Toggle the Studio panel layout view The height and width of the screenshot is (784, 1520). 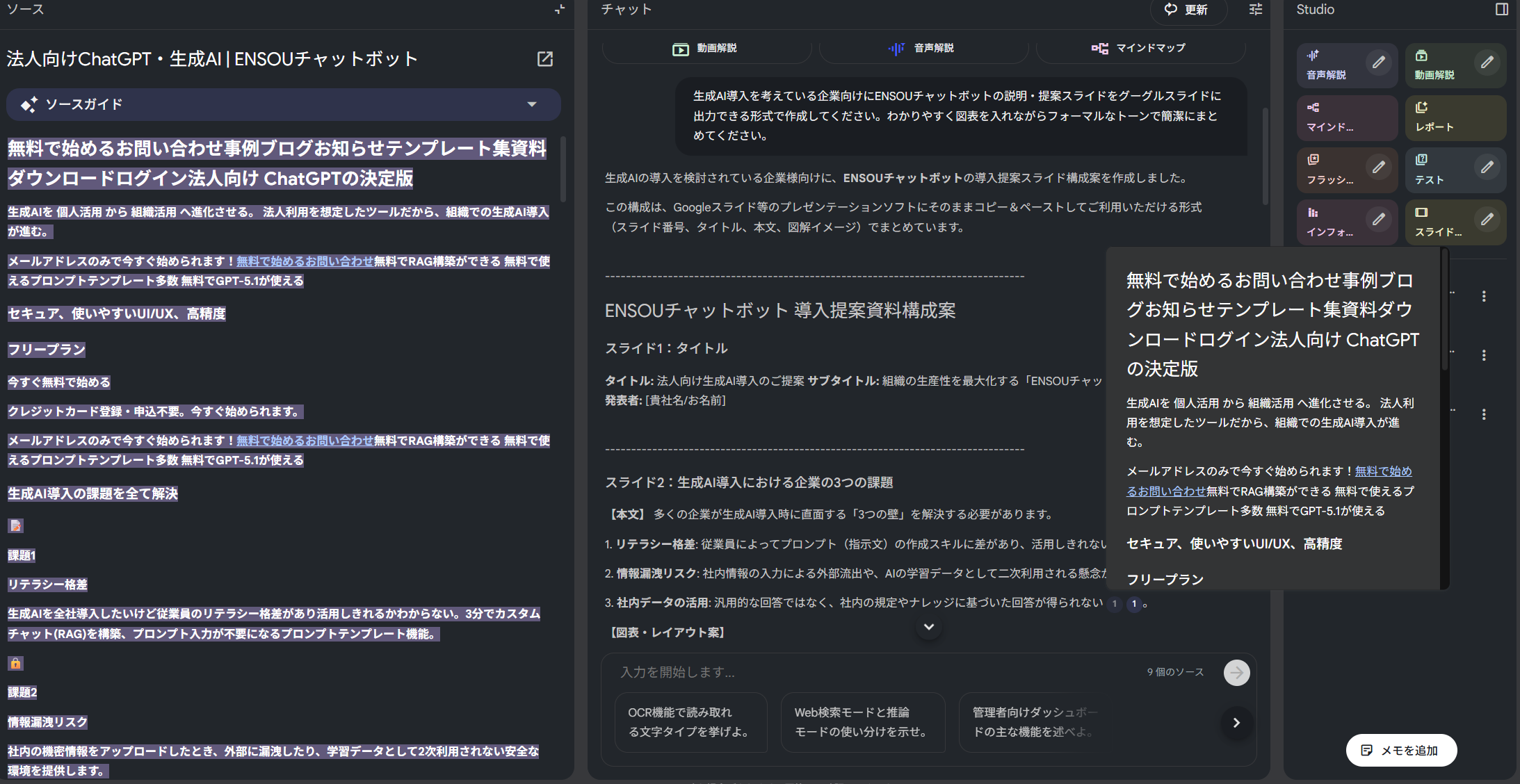coord(1502,9)
